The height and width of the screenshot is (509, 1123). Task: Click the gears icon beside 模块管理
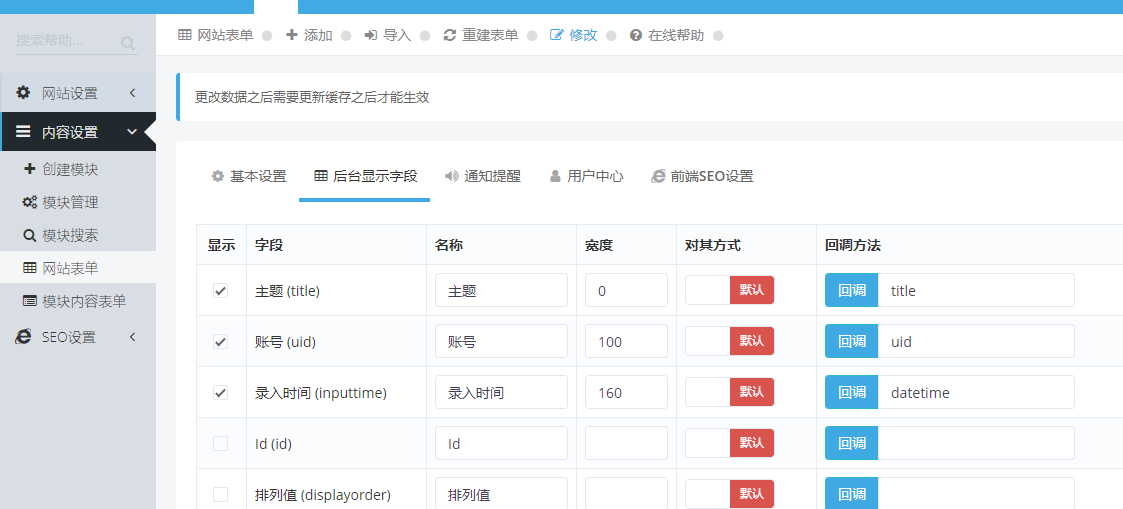point(29,203)
